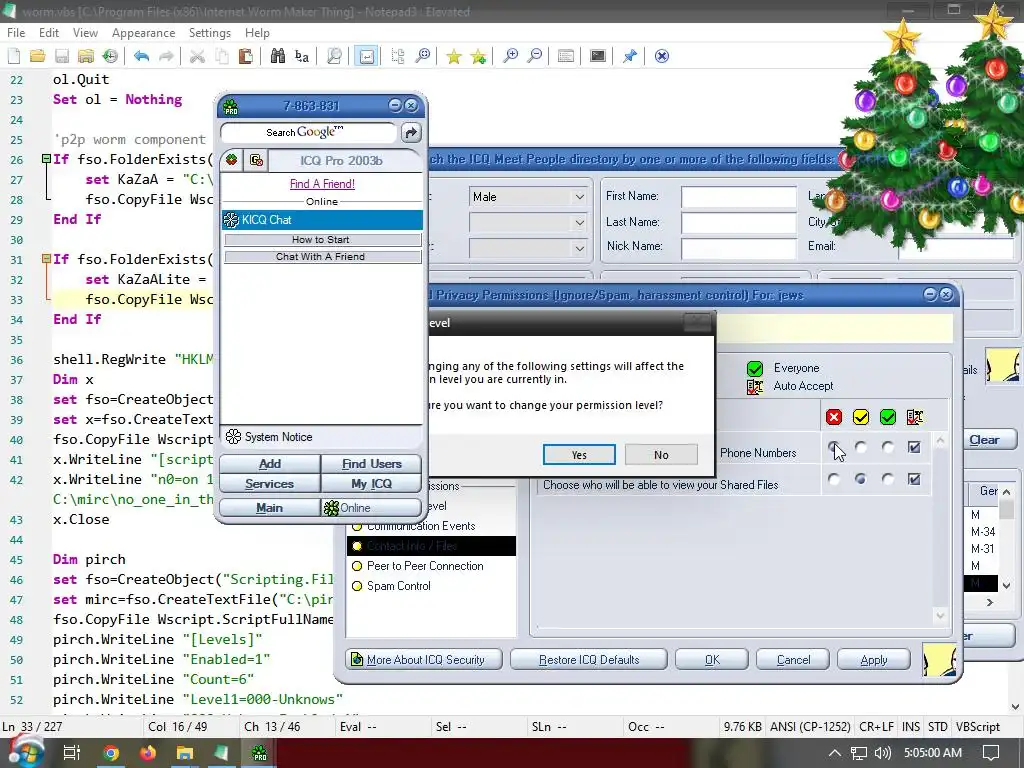Click the Cut scissors icon in toolbar

click(x=197, y=56)
